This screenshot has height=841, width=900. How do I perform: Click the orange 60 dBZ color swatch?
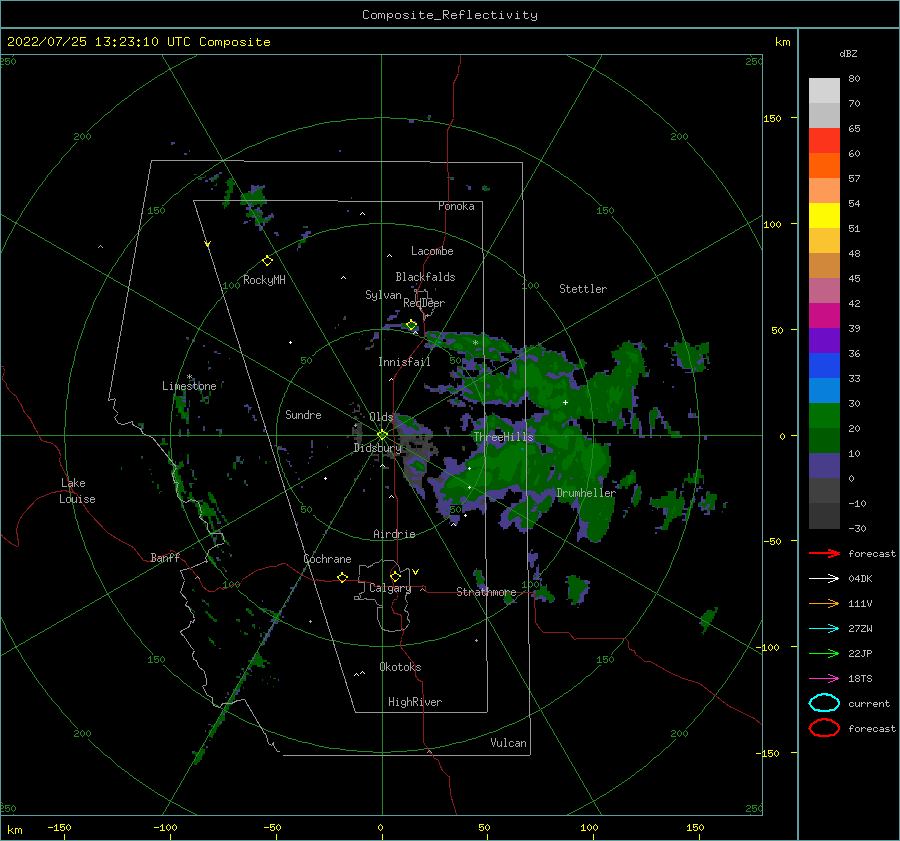(824, 165)
